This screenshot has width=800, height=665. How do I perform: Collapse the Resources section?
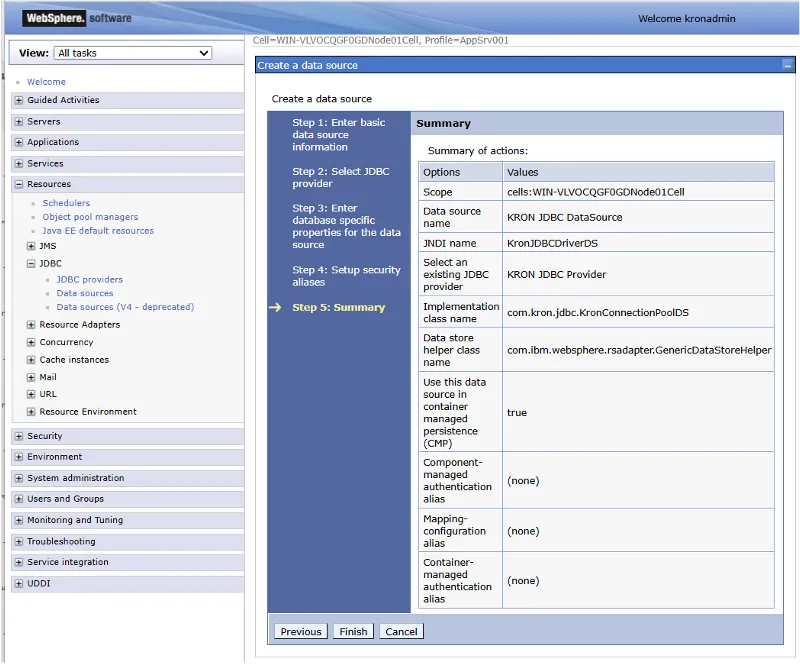[x=19, y=184]
